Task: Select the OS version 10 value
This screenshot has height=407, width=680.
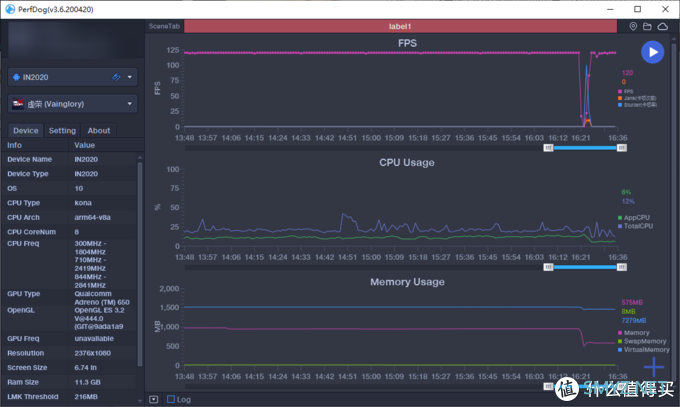Action: pyautogui.click(x=78, y=188)
